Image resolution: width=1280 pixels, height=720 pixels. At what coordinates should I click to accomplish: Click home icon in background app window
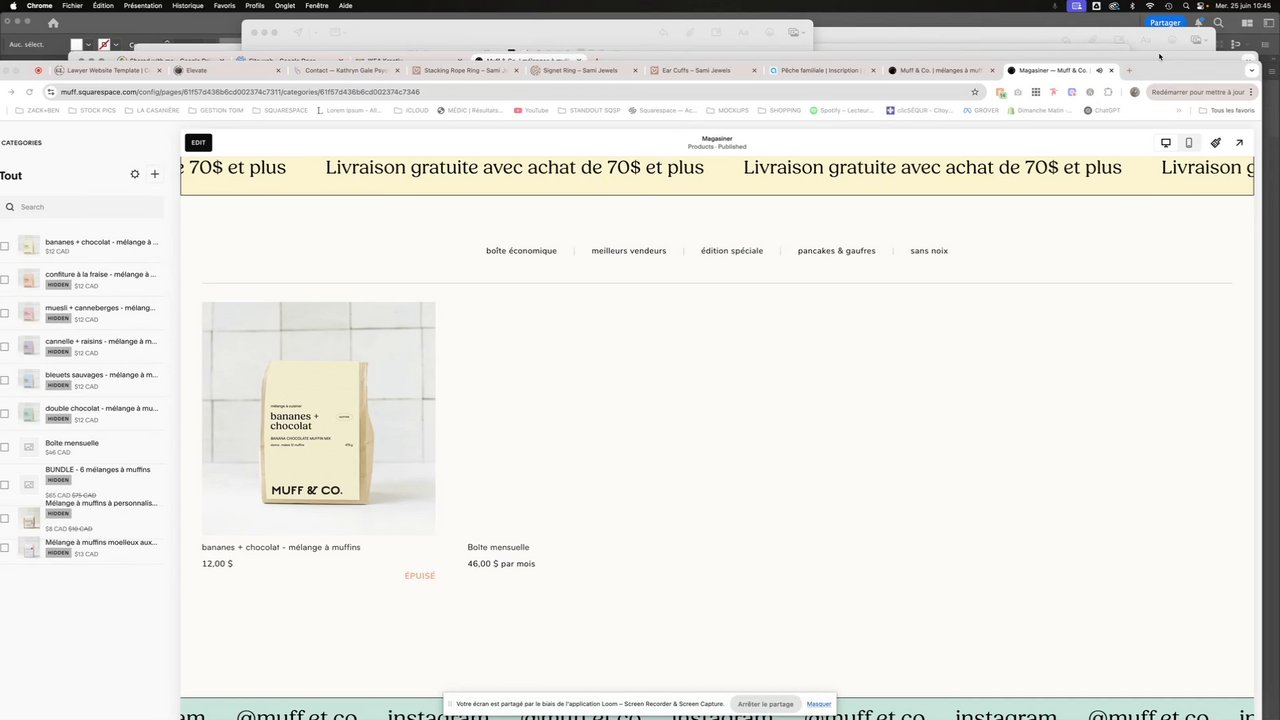pyautogui.click(x=53, y=23)
